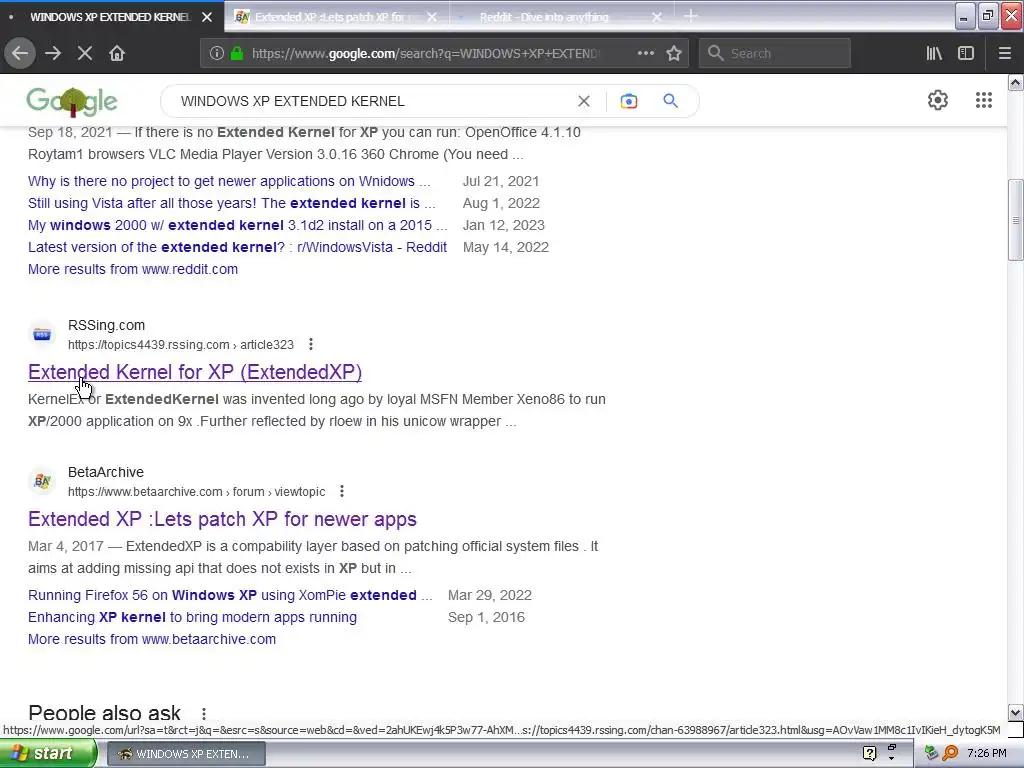Click More results from www.reddit.com

pyautogui.click(x=133, y=269)
